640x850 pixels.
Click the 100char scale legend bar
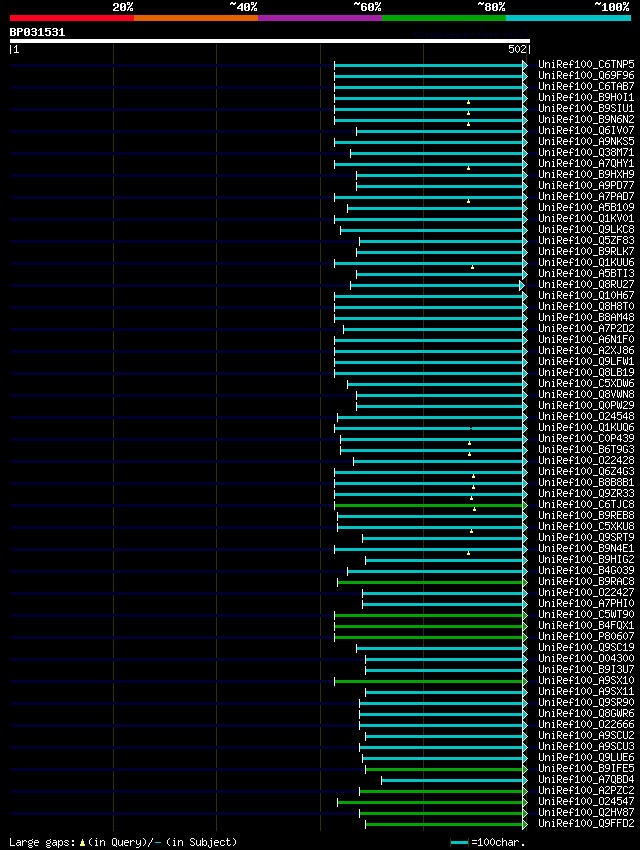pyautogui.click(x=459, y=842)
